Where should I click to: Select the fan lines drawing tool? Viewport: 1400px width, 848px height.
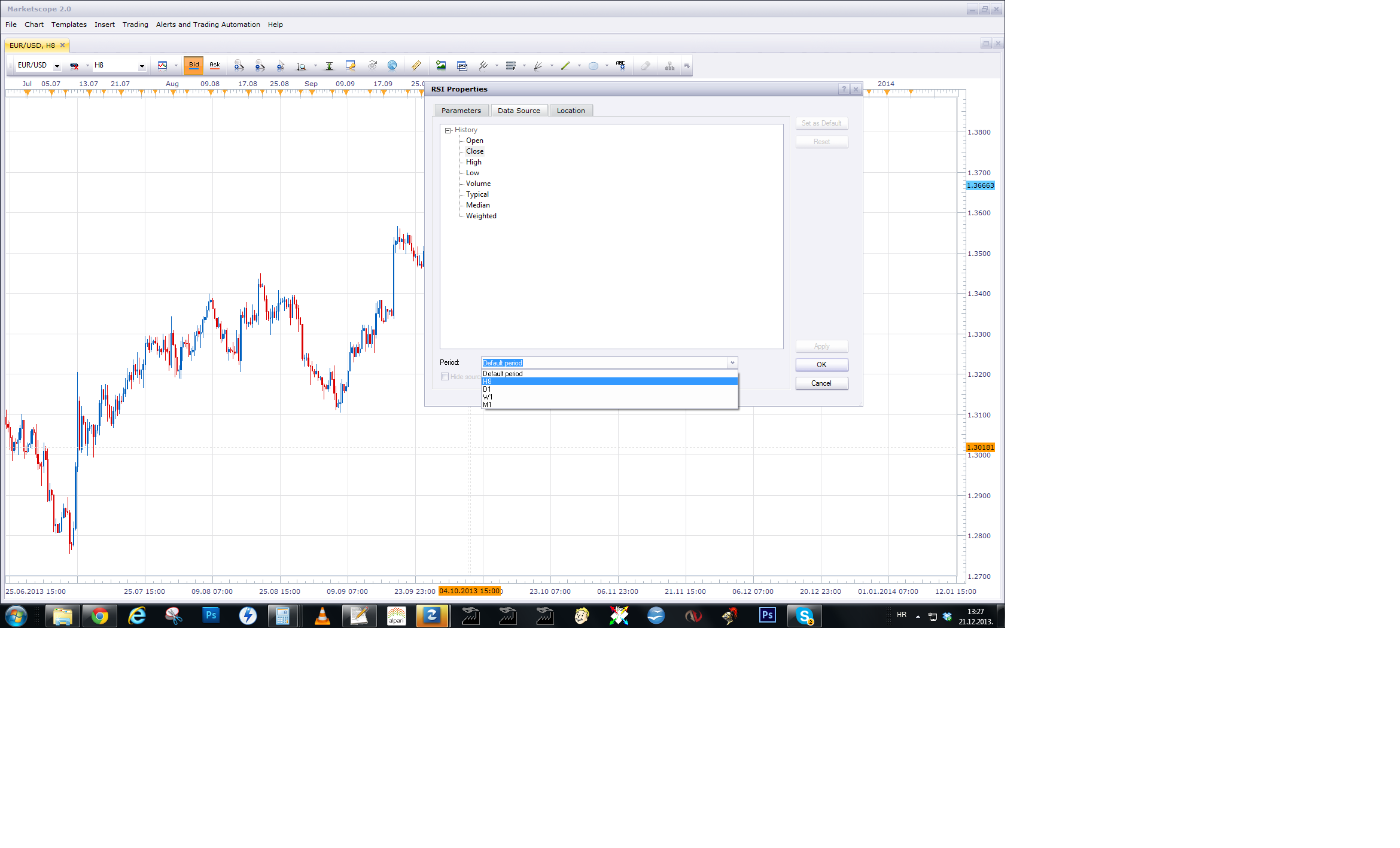pos(538,66)
